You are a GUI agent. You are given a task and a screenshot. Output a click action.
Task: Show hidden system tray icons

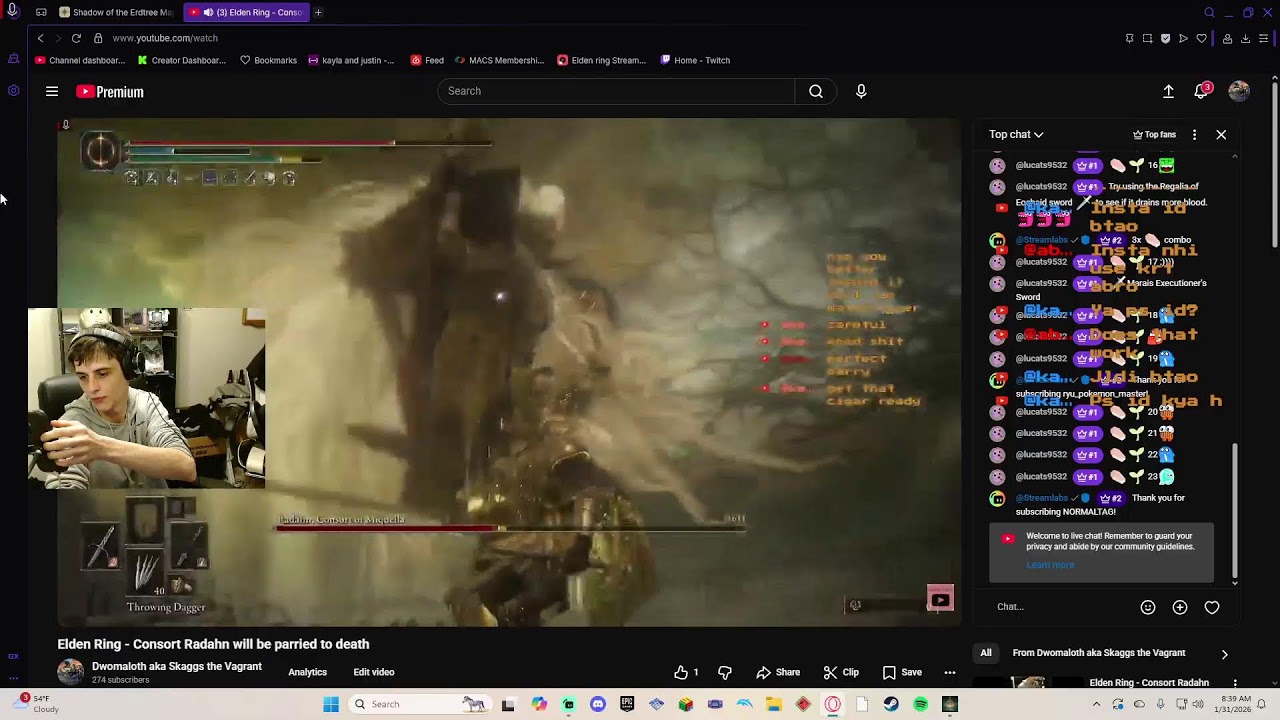(1096, 704)
